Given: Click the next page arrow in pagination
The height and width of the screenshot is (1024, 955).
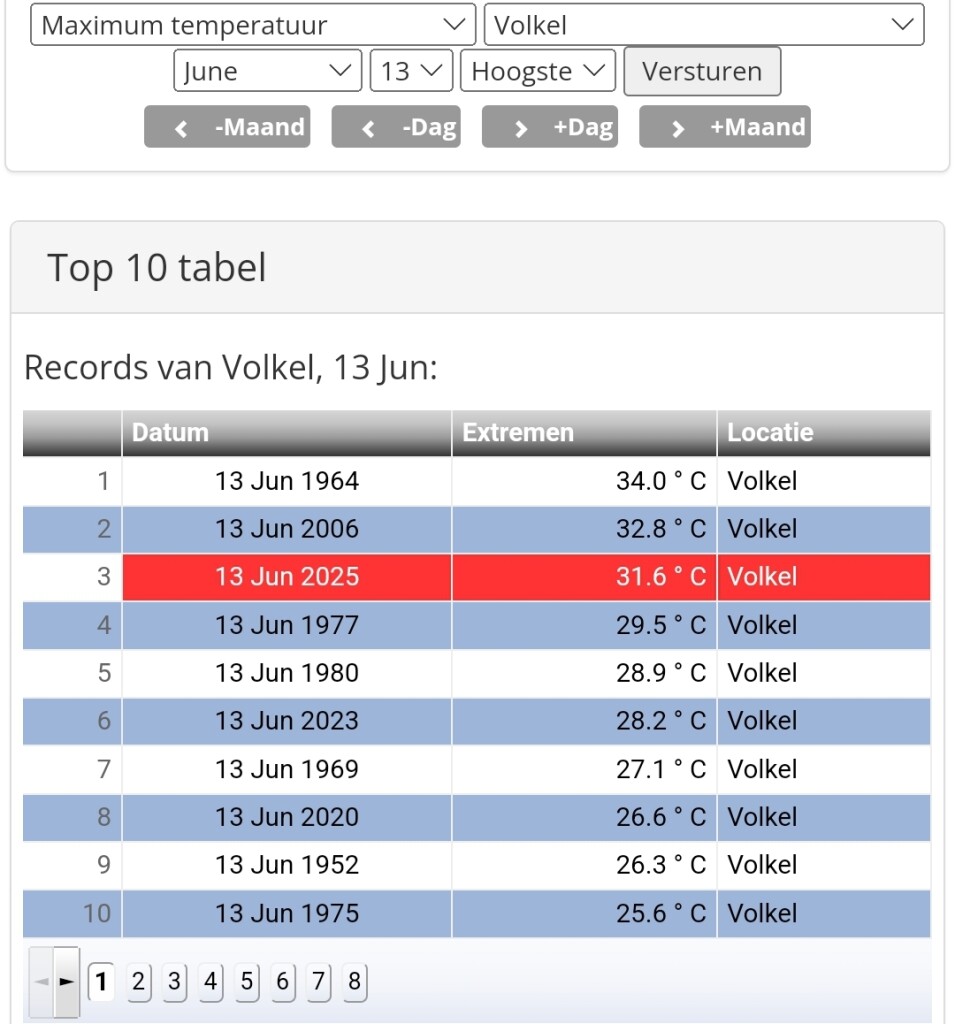Looking at the screenshot, I should click(x=67, y=982).
